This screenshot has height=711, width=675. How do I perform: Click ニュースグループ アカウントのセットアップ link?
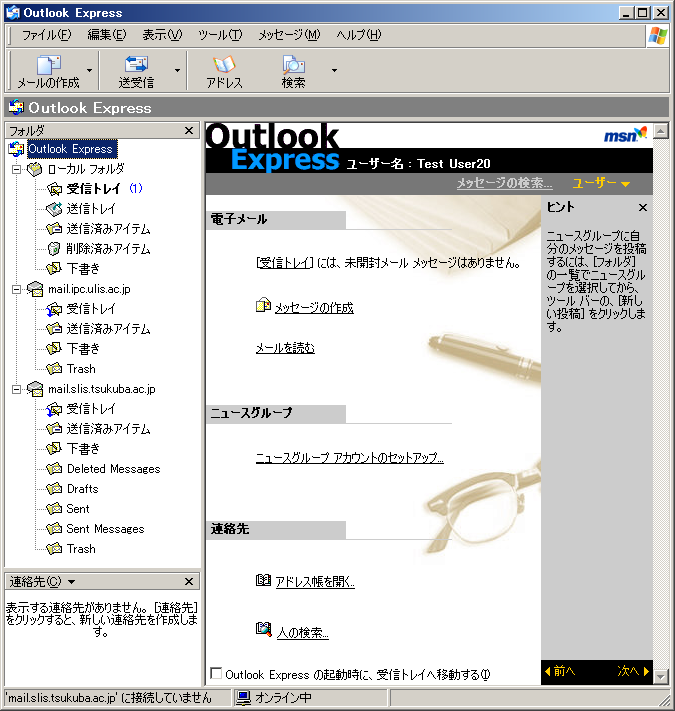(x=350, y=458)
